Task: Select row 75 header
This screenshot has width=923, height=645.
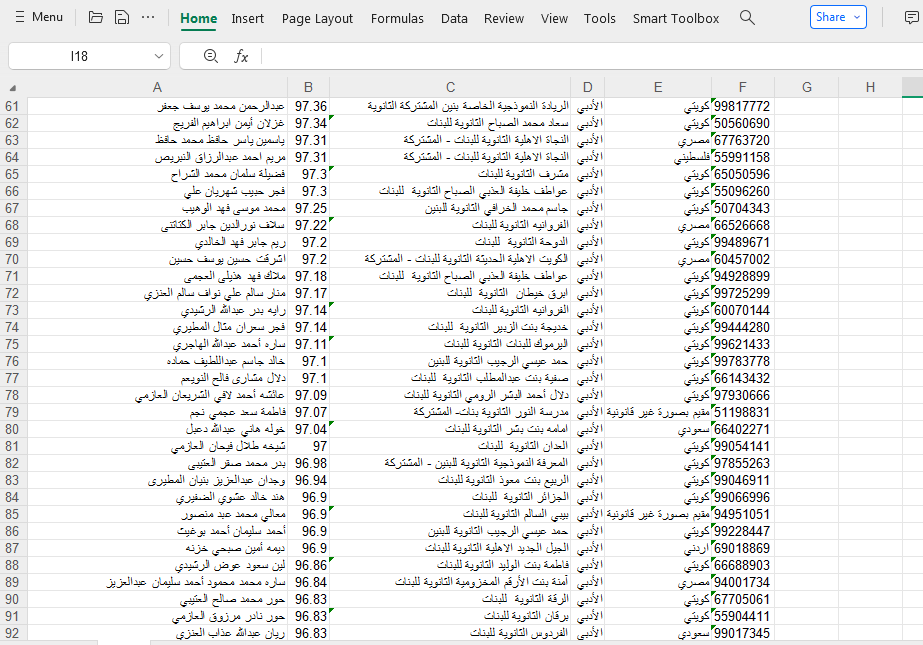Action: pos(12,344)
